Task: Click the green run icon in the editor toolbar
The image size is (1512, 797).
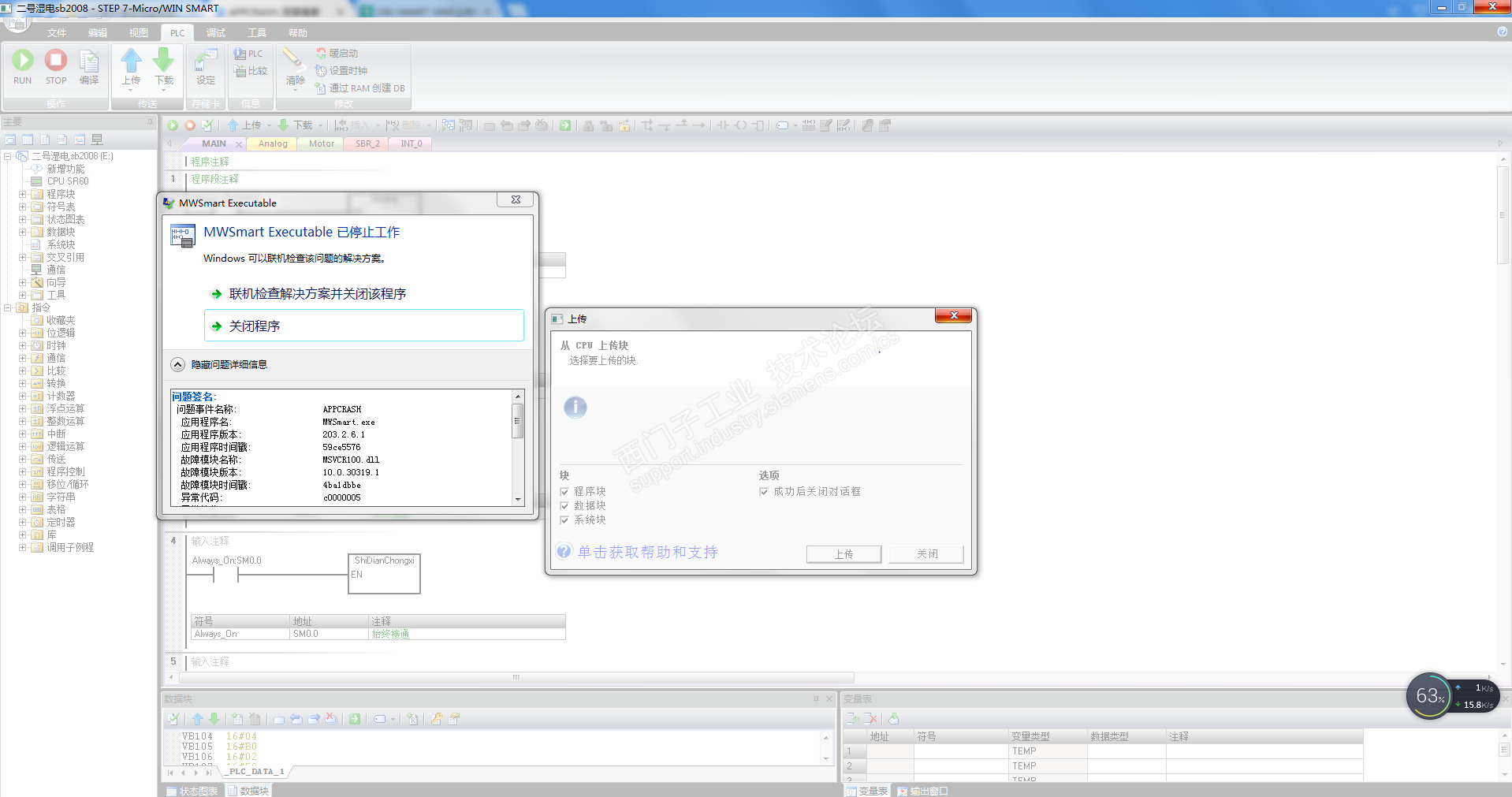Action: [173, 125]
